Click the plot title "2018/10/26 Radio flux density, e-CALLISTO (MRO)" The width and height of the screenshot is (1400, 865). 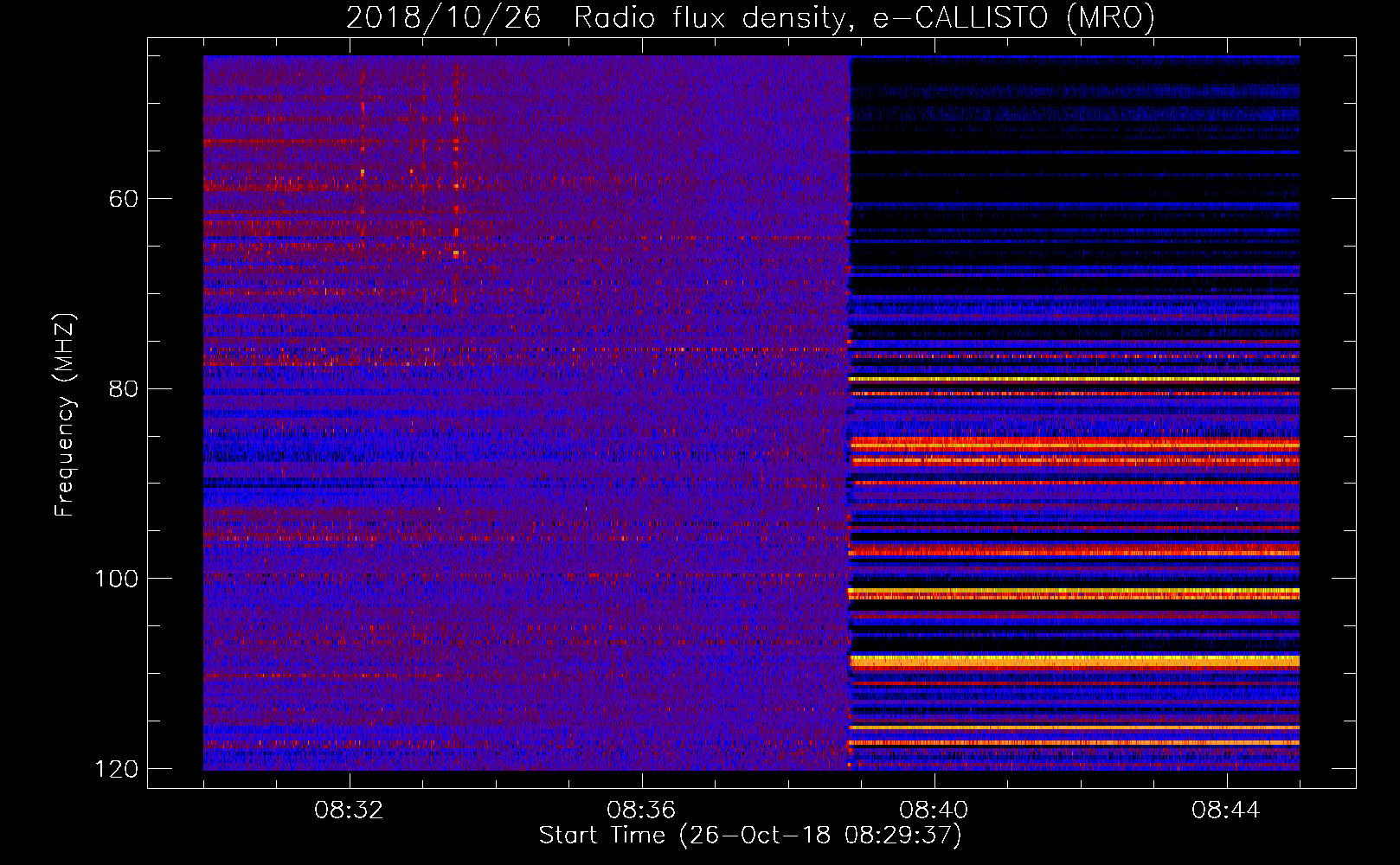[x=750, y=17]
